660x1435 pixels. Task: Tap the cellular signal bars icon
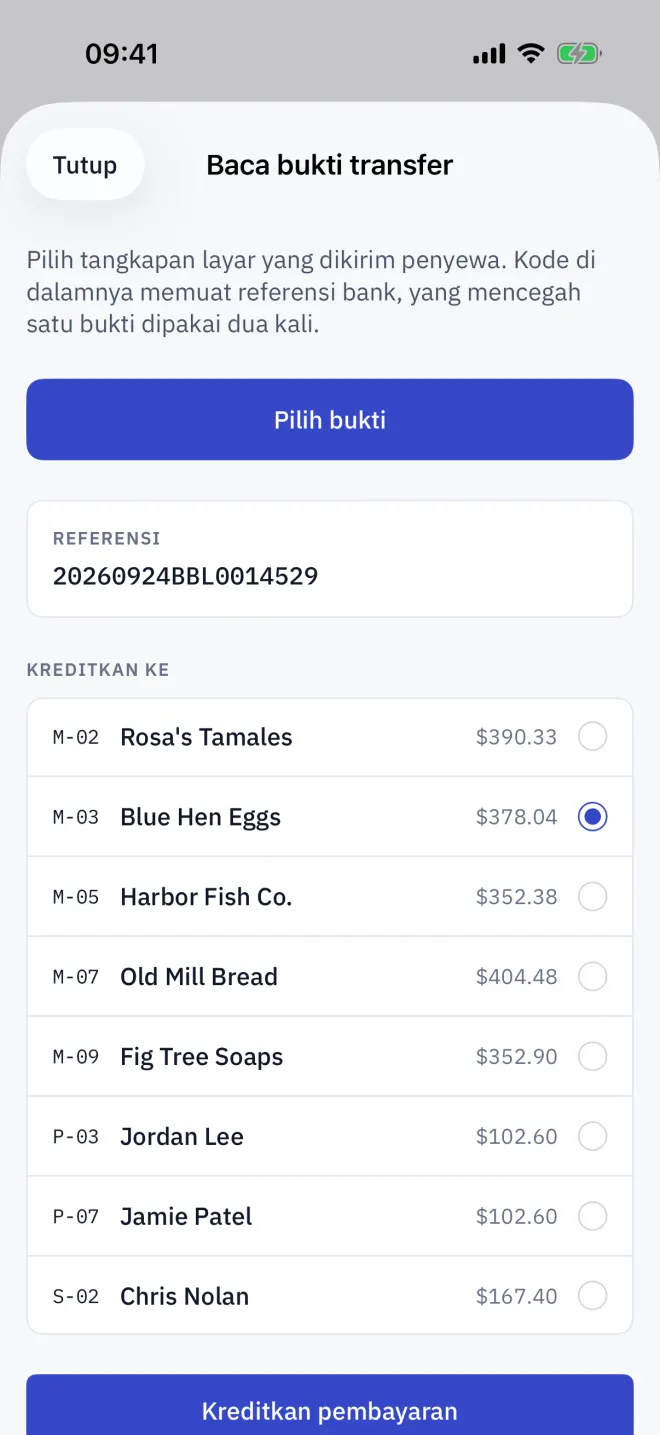(x=489, y=54)
